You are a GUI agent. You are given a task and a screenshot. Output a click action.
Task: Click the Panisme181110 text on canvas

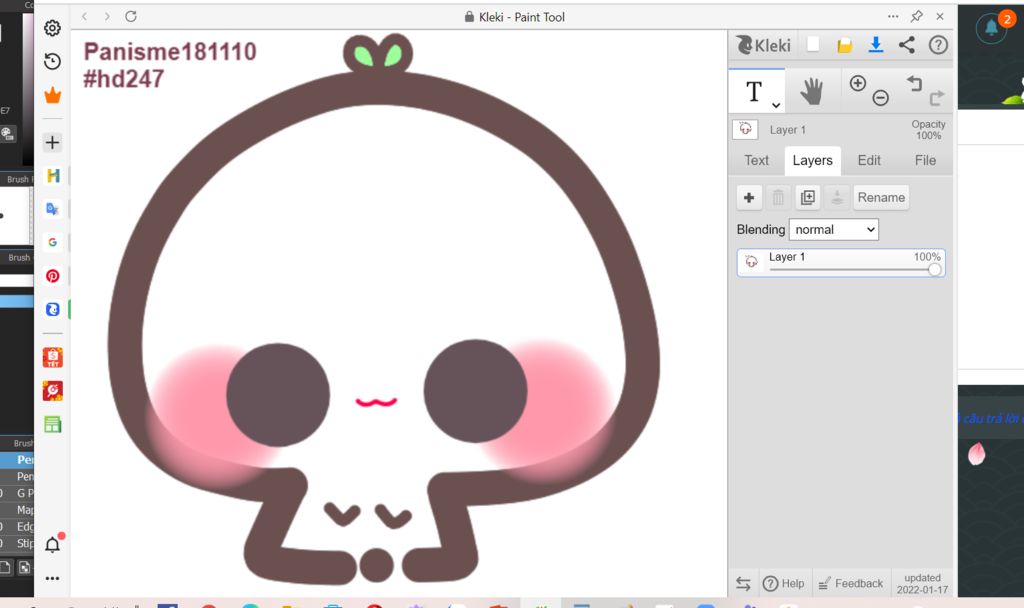click(x=170, y=52)
